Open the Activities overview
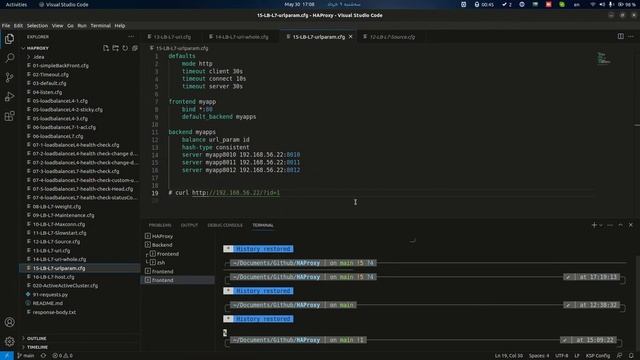 click(16, 4)
